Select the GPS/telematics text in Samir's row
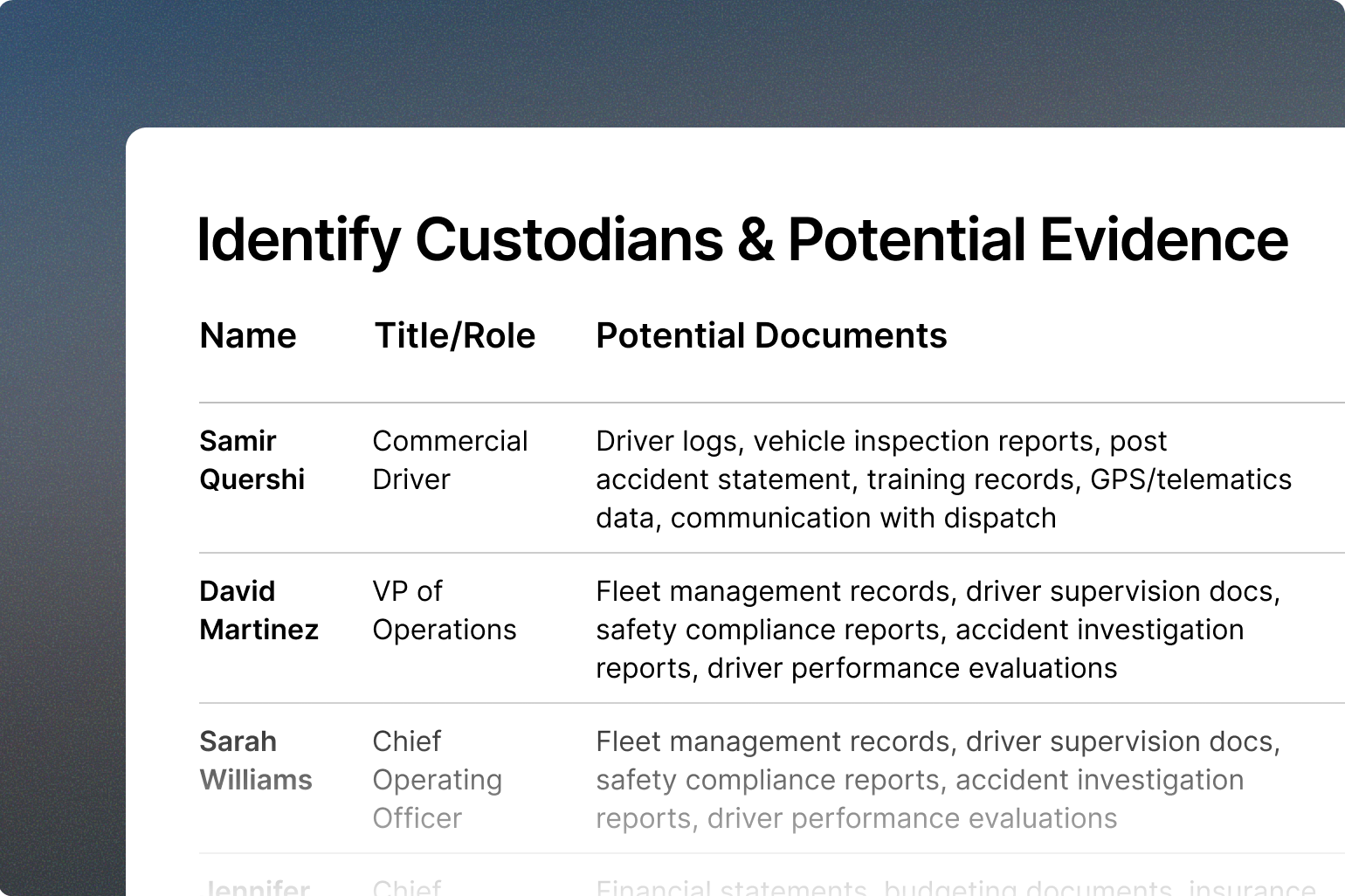 (1190, 479)
